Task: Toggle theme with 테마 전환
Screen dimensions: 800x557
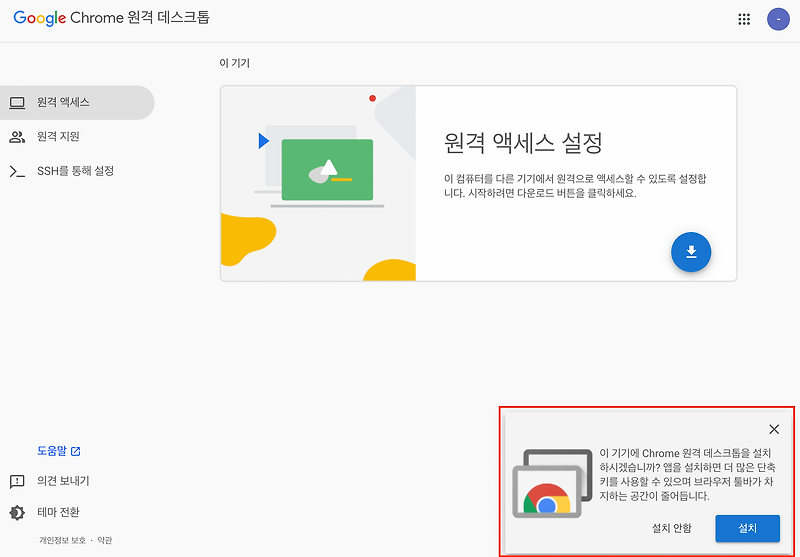Action: point(44,512)
